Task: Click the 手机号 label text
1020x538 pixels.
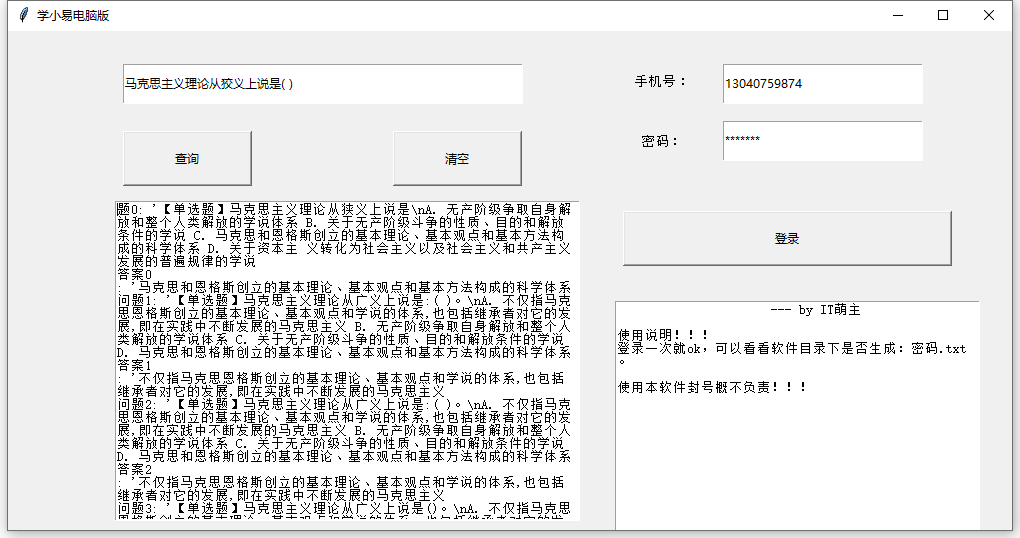Action: (x=661, y=81)
